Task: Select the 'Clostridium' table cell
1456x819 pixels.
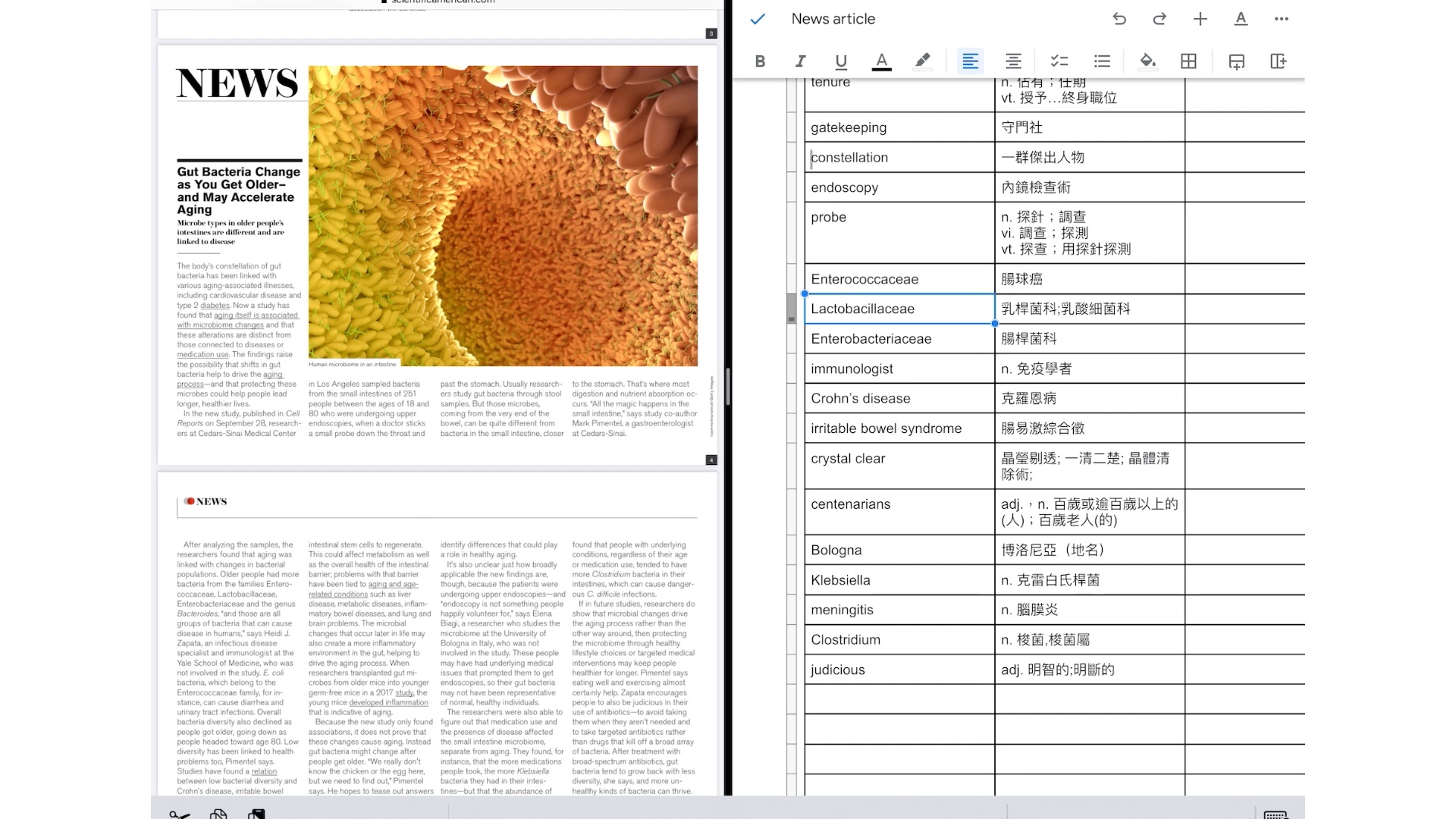Action: tap(899, 639)
